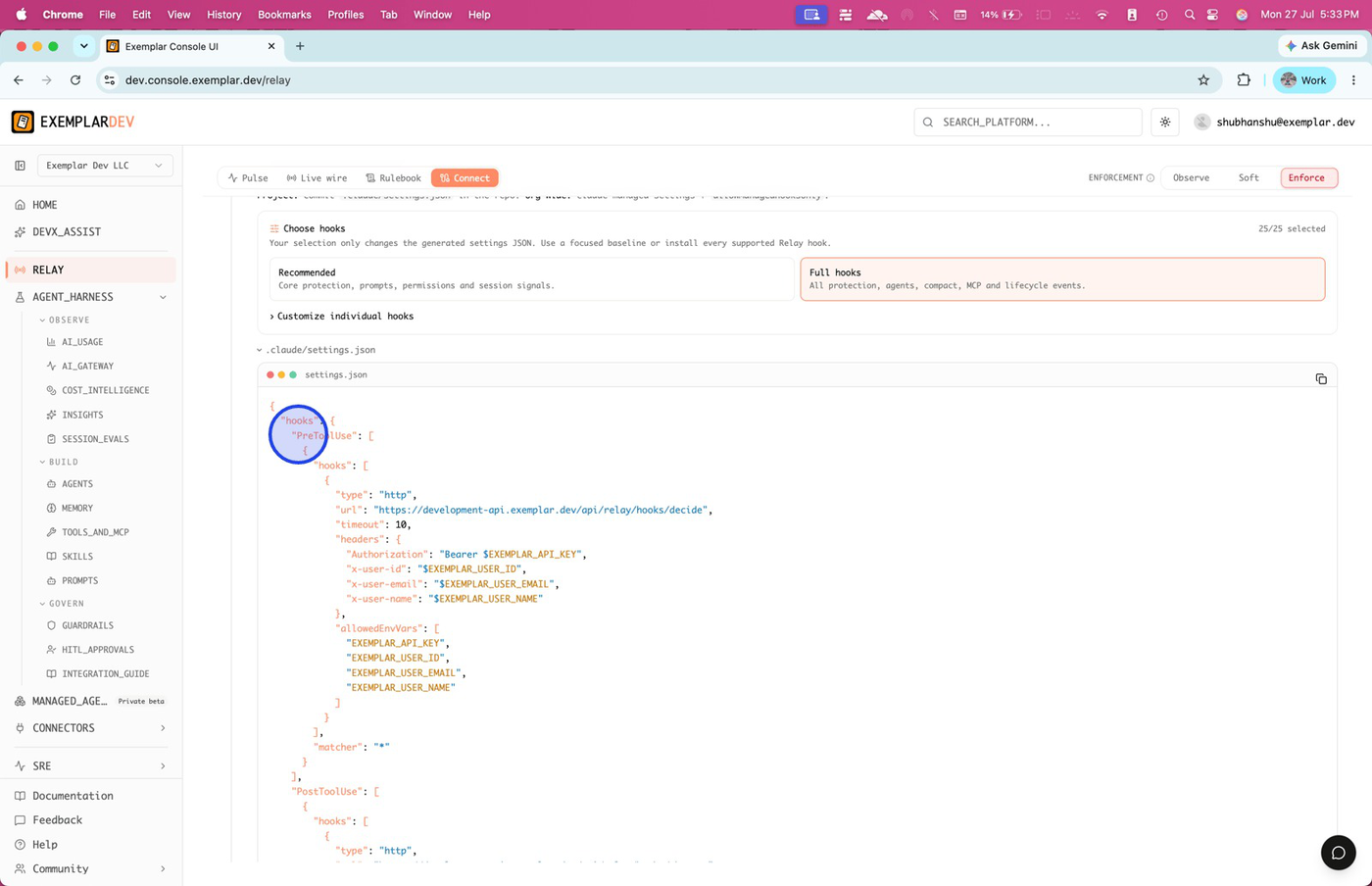The height and width of the screenshot is (886, 1372).
Task: Select the Connect tab
Action: 465,178
